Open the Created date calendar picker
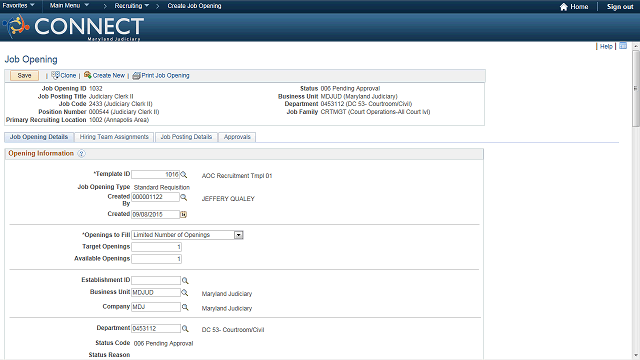This screenshot has height=360, width=640. click(184, 214)
